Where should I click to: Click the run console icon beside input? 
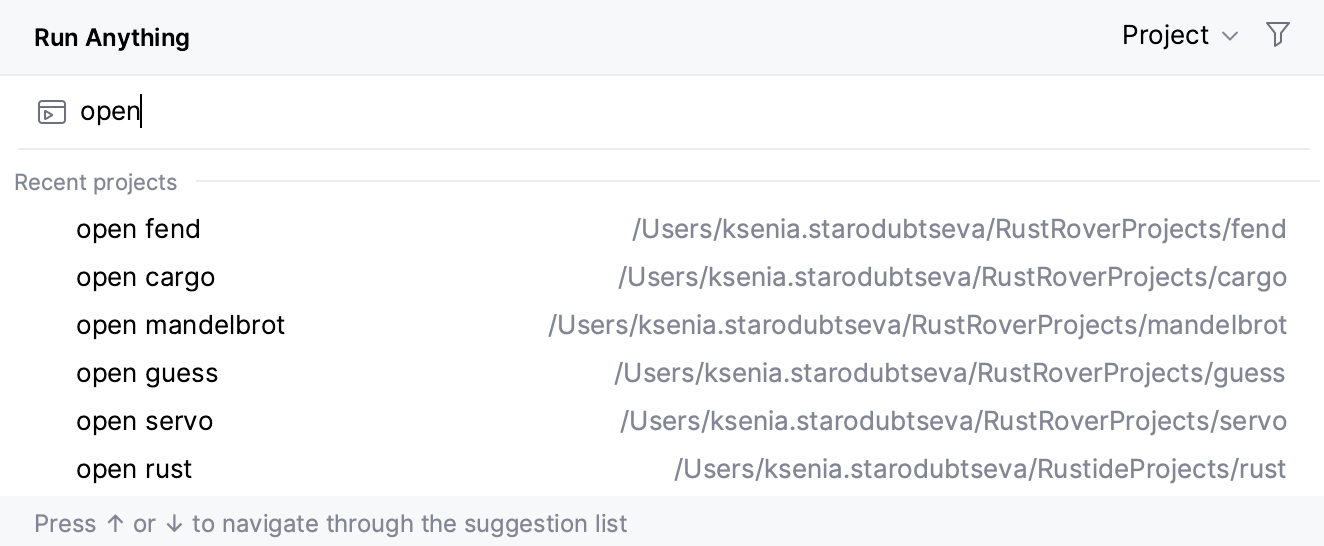tap(51, 112)
